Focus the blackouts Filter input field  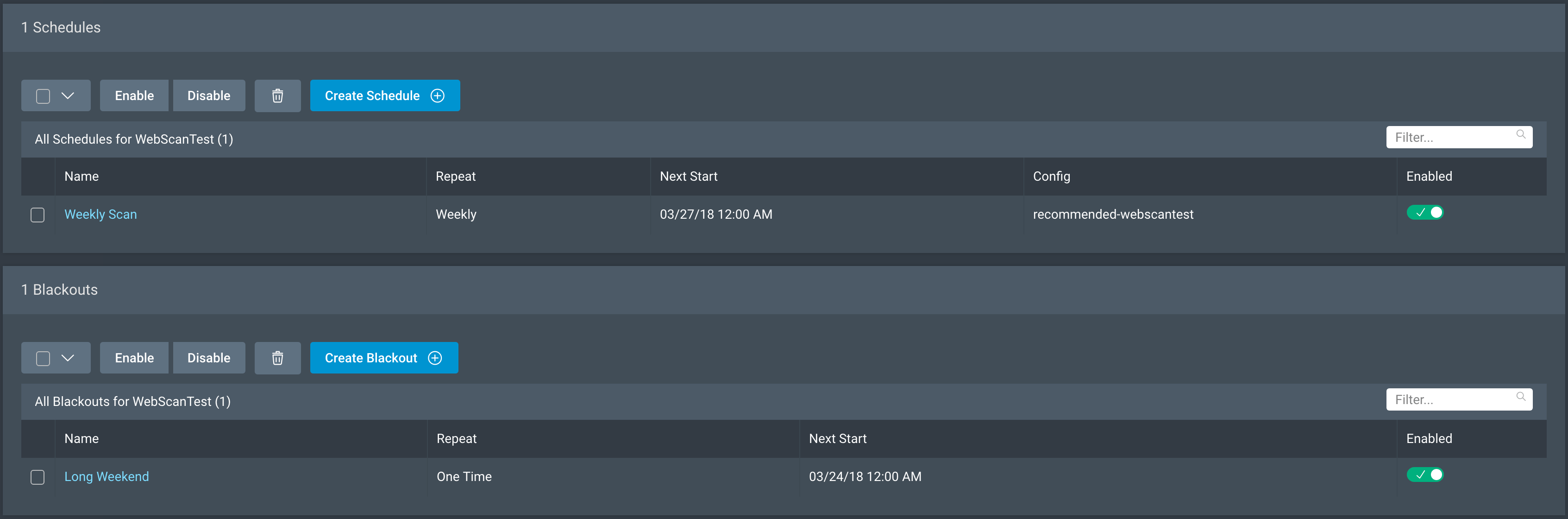1449,400
